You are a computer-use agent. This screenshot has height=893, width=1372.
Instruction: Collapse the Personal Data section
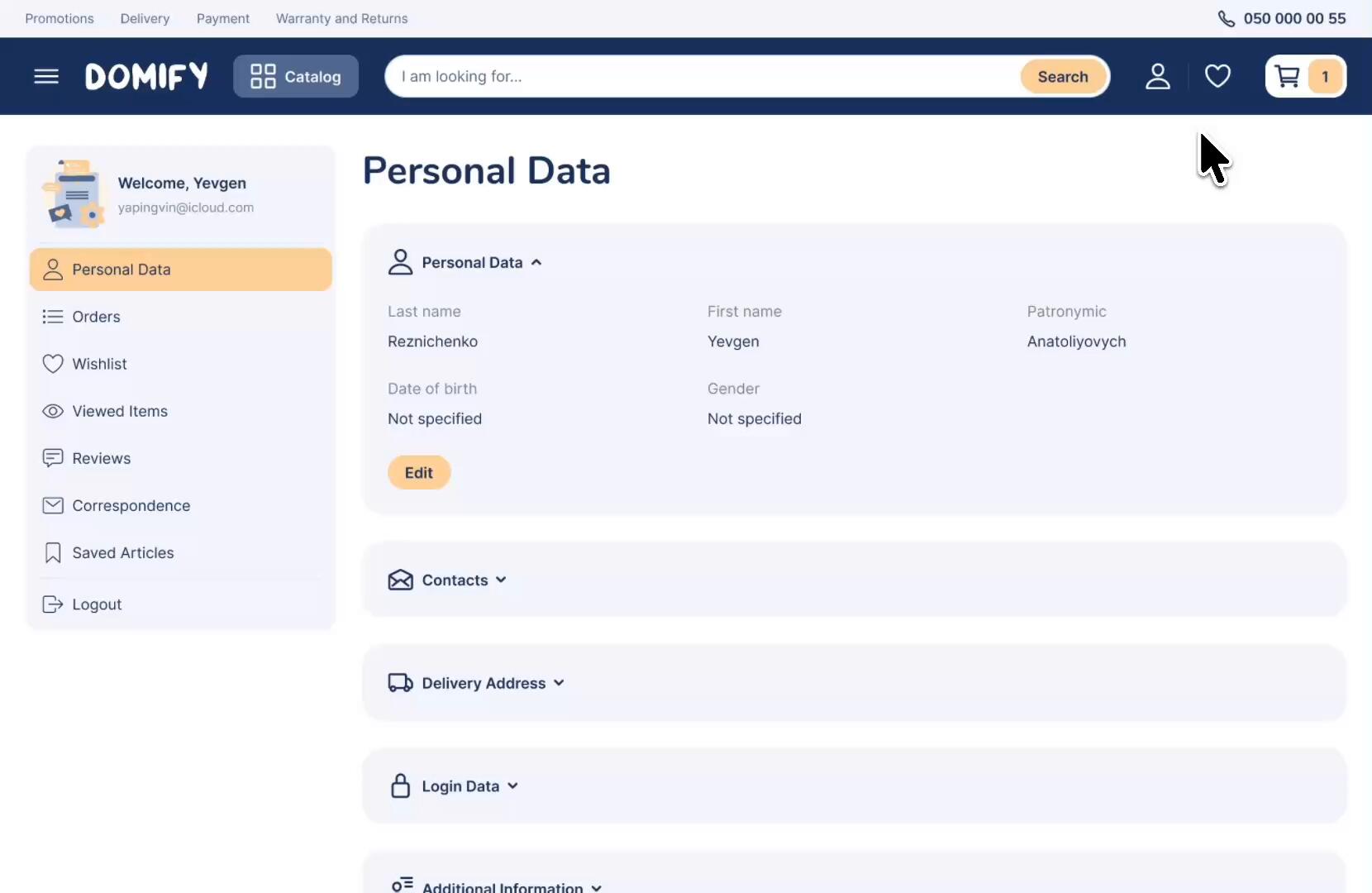[472, 263]
